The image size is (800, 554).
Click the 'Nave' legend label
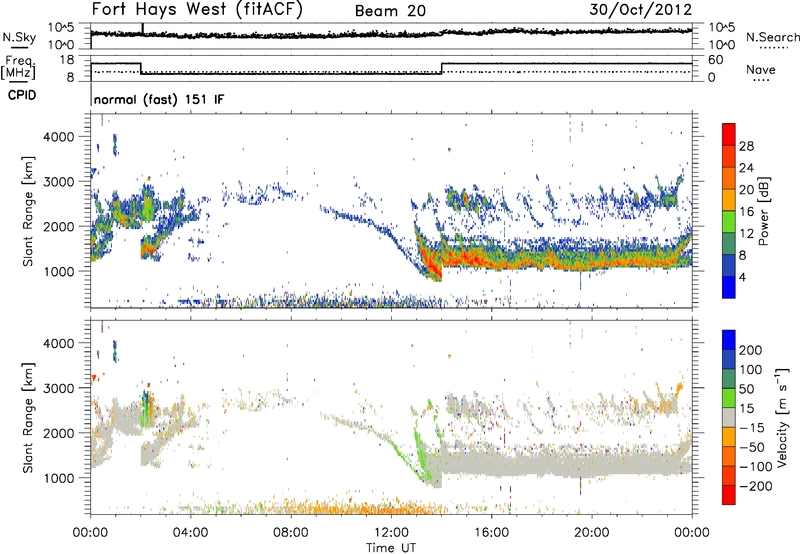tap(761, 70)
